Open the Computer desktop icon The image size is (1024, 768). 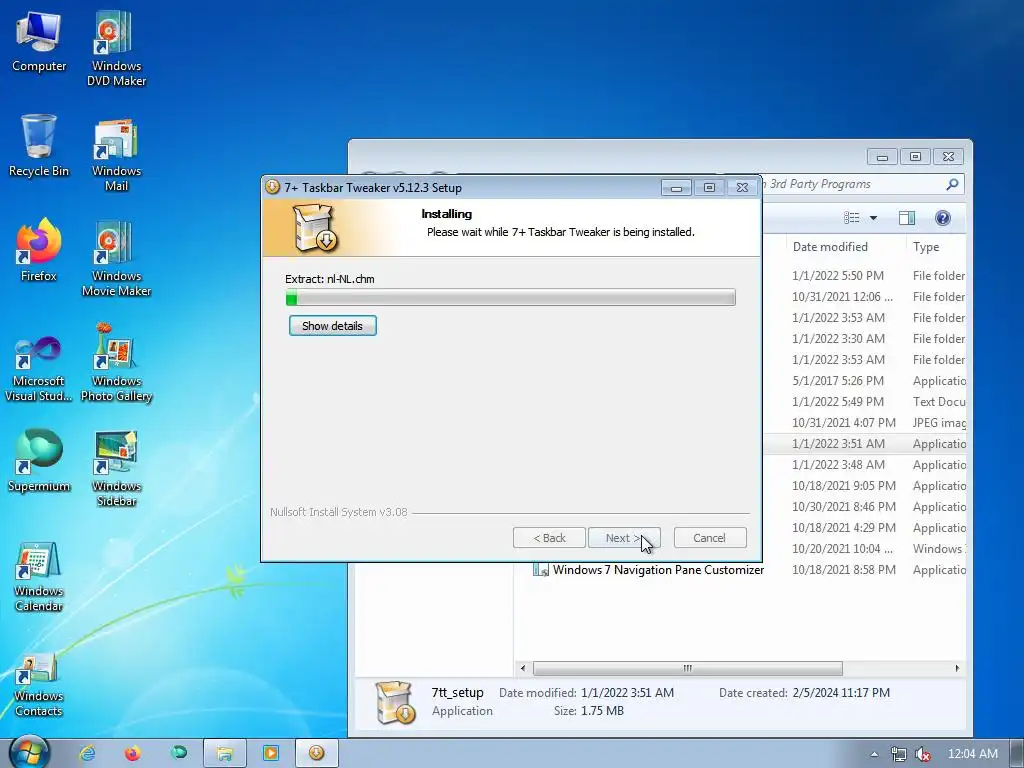39,40
